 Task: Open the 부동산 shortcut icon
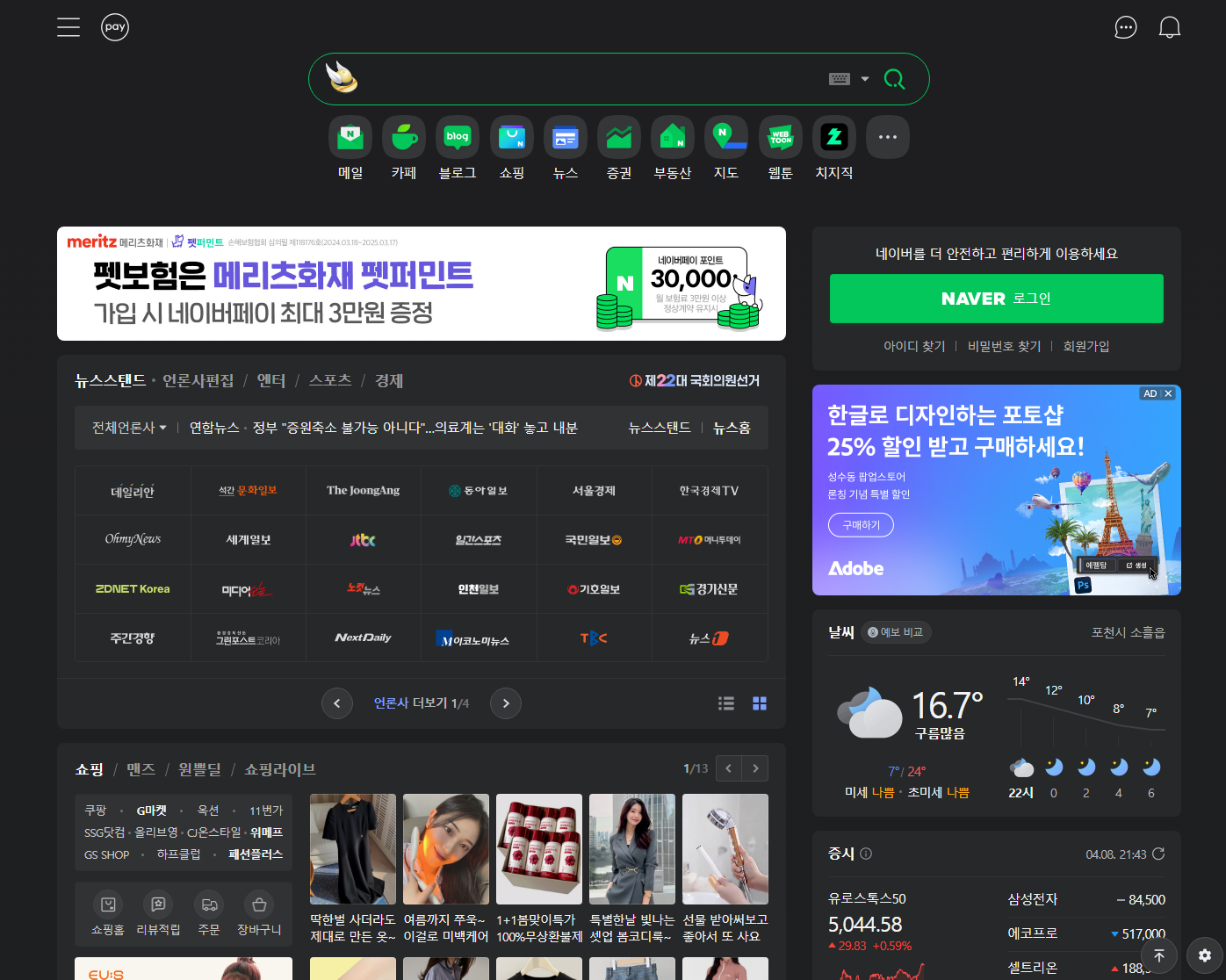point(673,137)
